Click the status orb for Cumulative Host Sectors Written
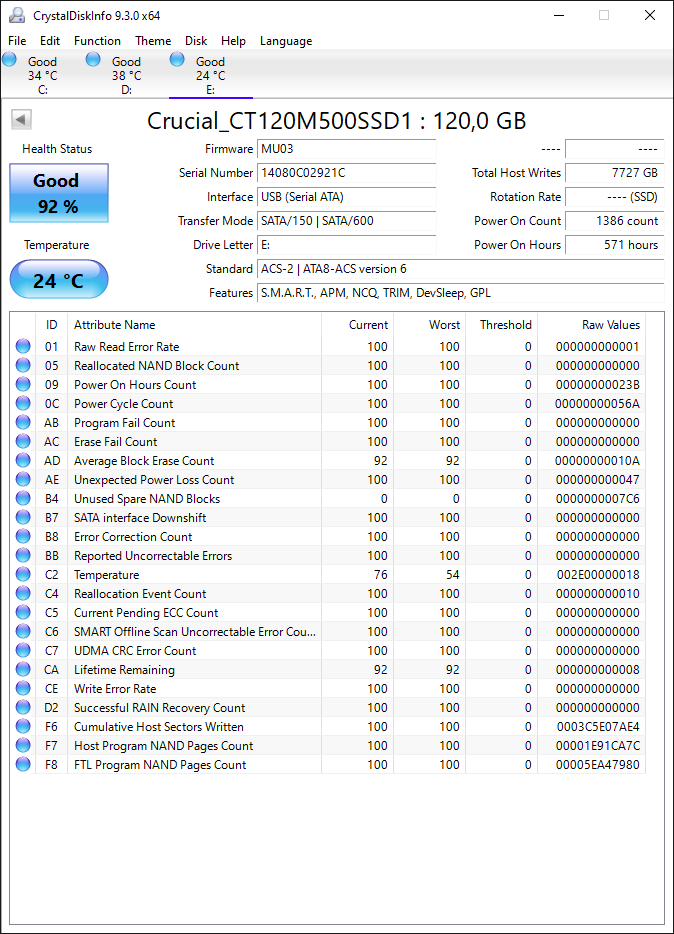Screen dimensions: 674x934 click(x=23, y=727)
